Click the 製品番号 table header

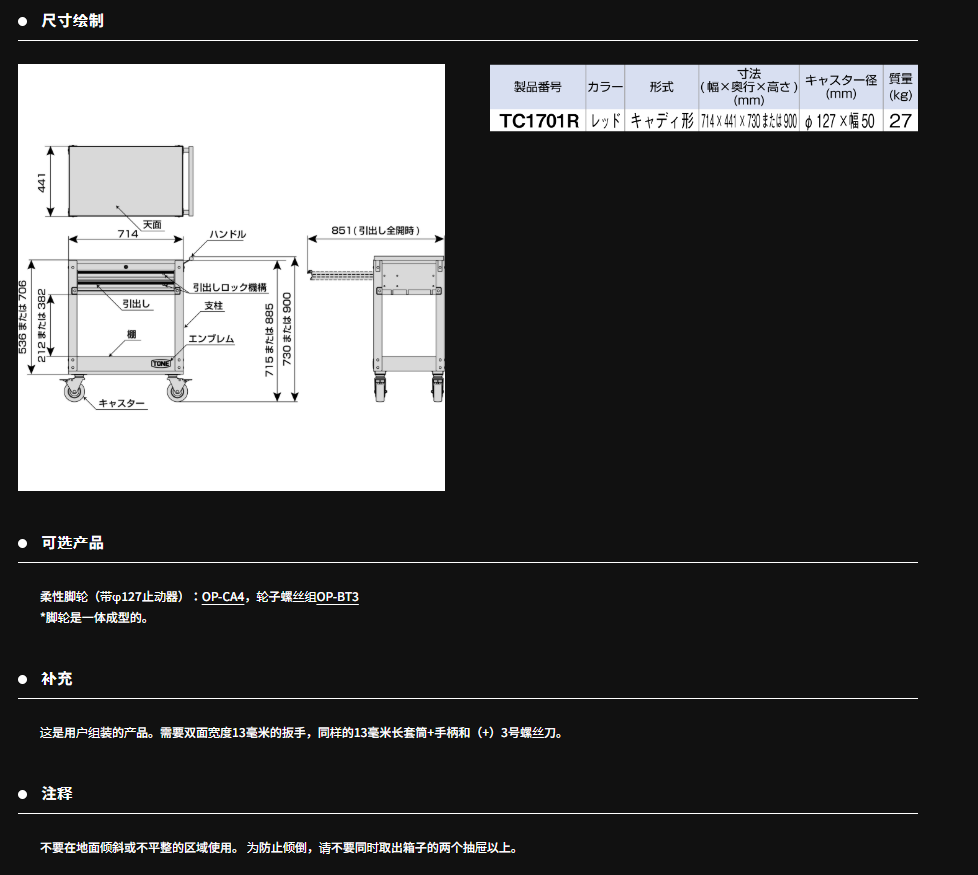[538, 88]
